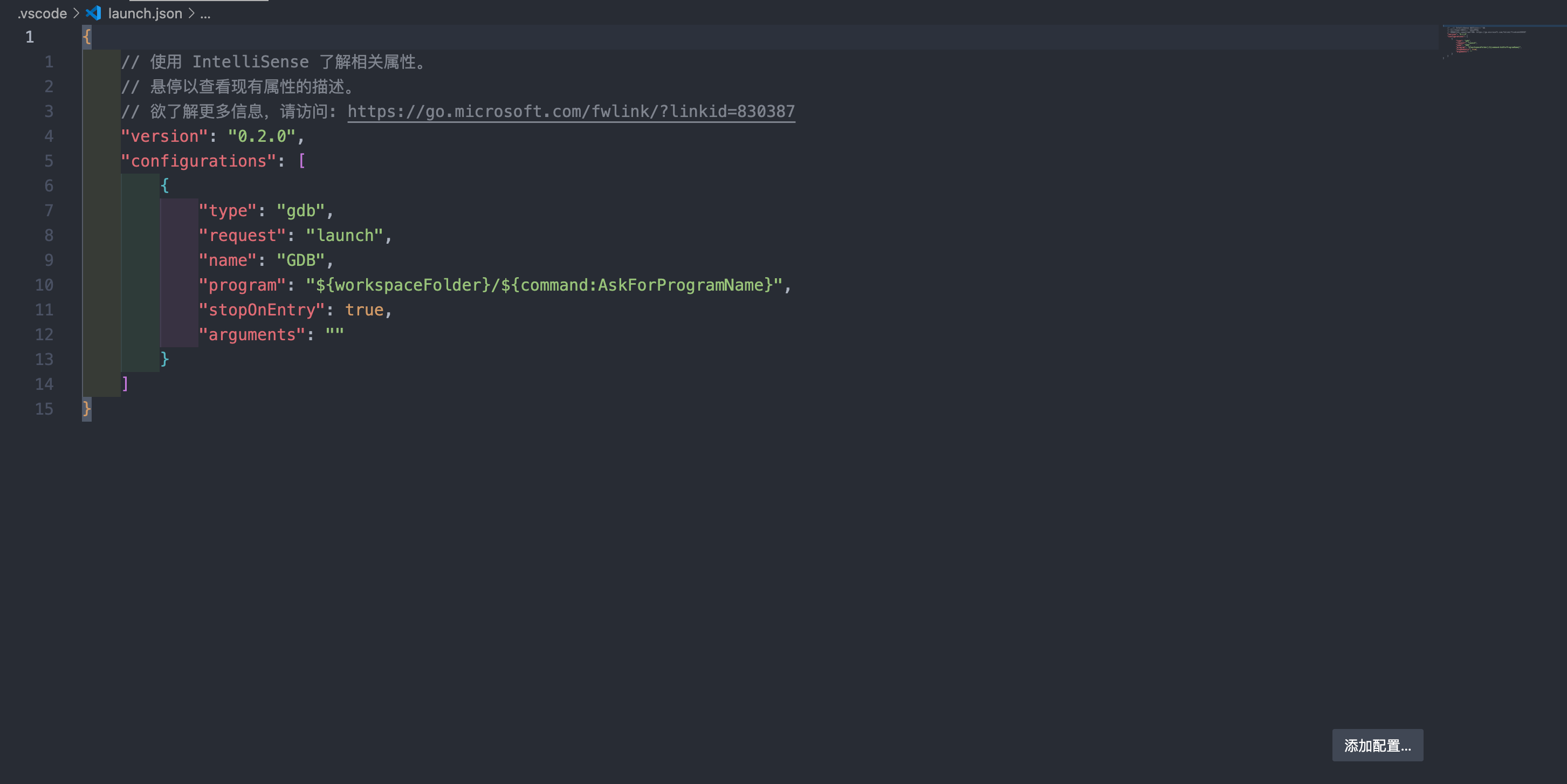1567x784 pixels.
Task: Click the "gdb" type value
Action: (x=300, y=210)
